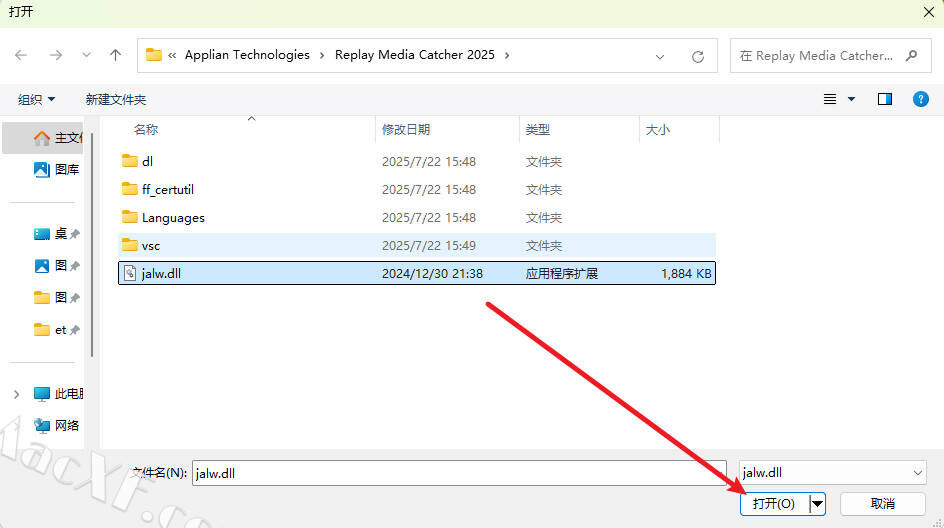Expand chevron after Replay Media Catcher 2025
This screenshot has height=528, width=944.
(x=507, y=55)
